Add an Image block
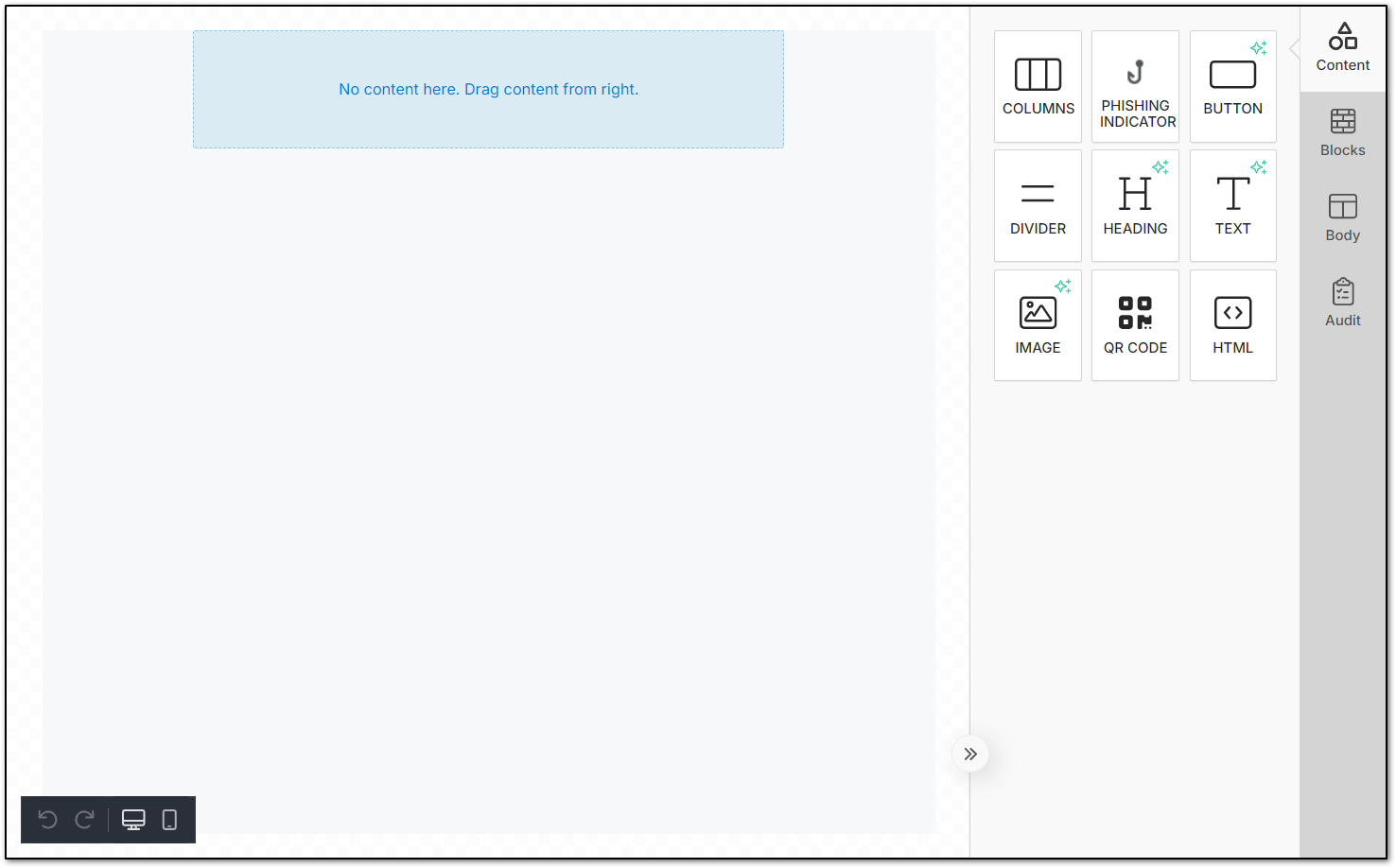This screenshot has height=868, width=1396. tap(1038, 324)
